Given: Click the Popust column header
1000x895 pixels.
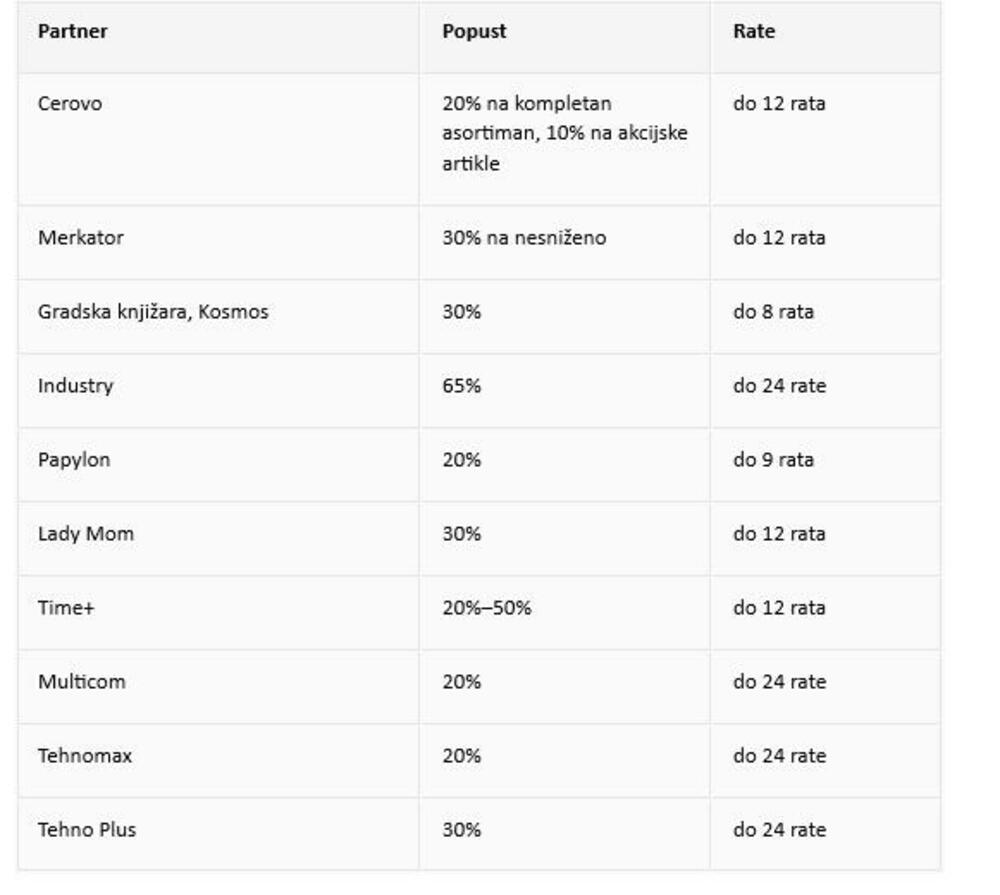Looking at the screenshot, I should (474, 31).
